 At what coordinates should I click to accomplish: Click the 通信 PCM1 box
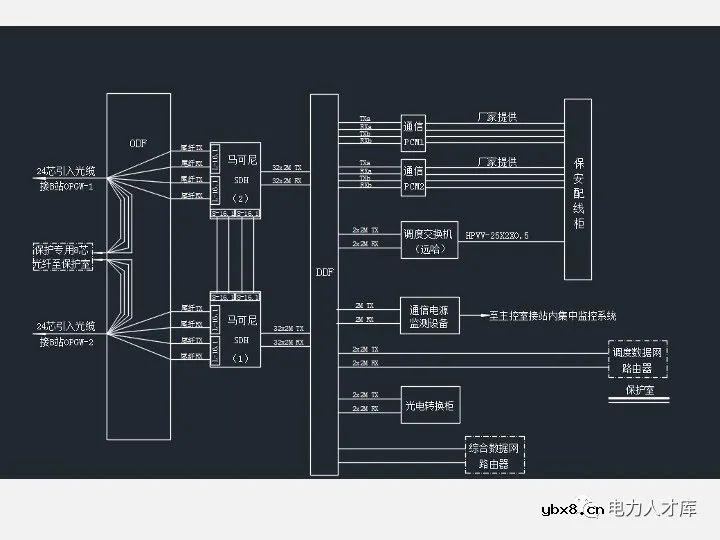[x=415, y=133]
